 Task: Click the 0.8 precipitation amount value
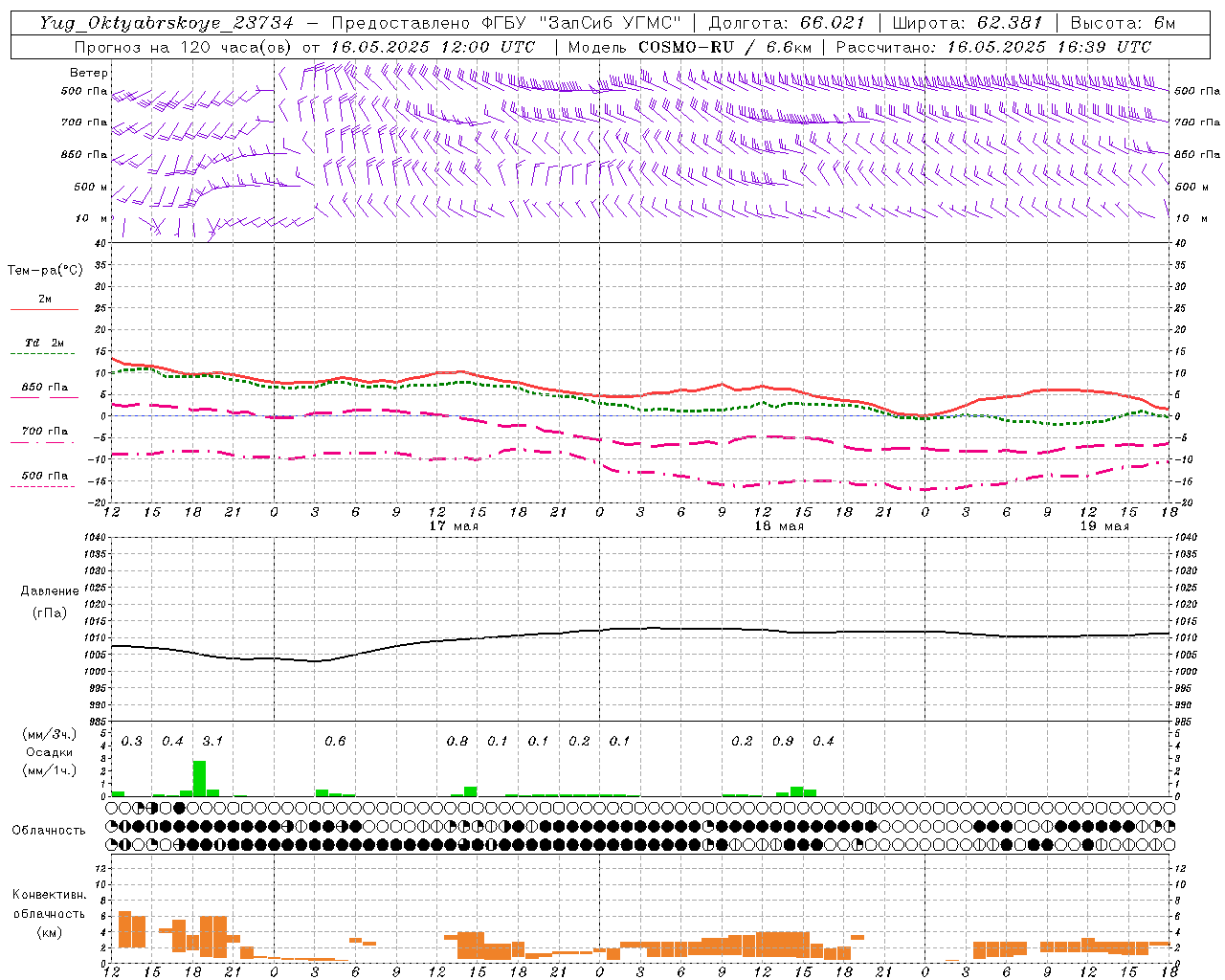457,742
